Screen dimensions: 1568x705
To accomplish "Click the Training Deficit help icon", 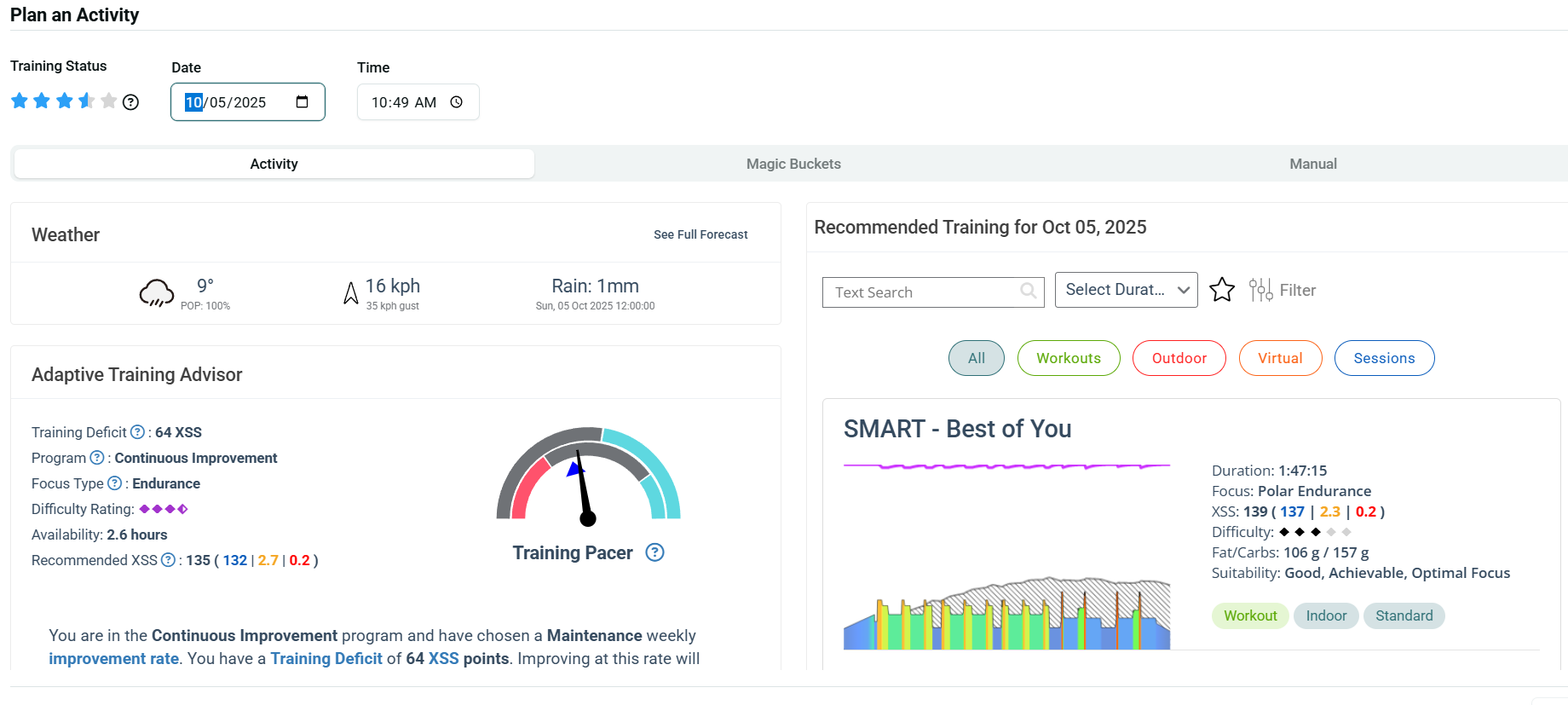I will coord(137,432).
